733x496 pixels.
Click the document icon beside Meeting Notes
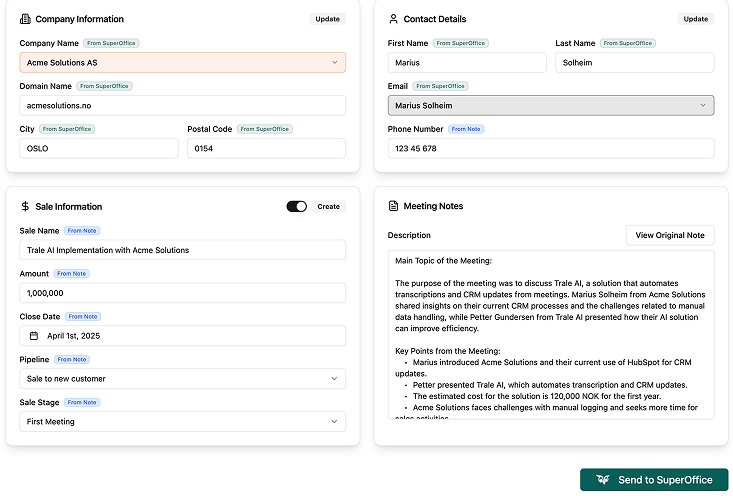[x=393, y=206]
